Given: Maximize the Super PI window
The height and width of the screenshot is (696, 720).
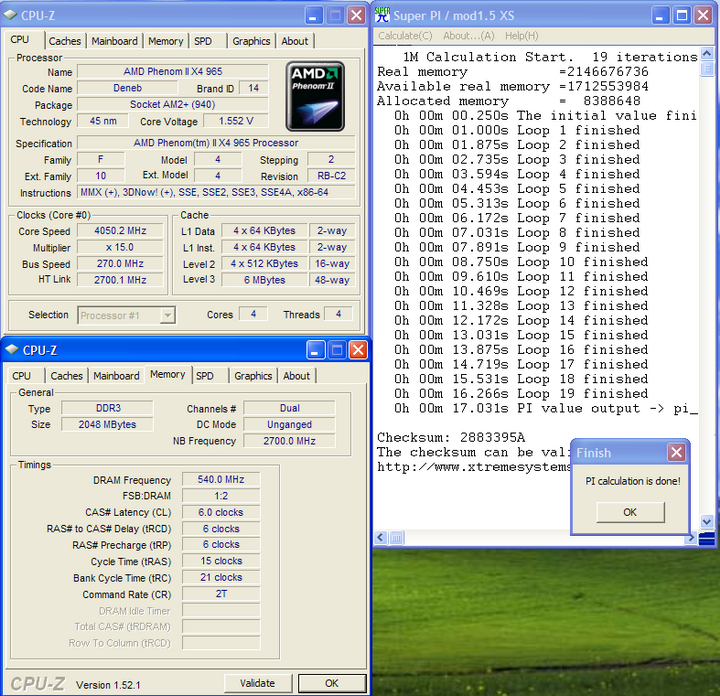Looking at the screenshot, I should pyautogui.click(x=682, y=16).
